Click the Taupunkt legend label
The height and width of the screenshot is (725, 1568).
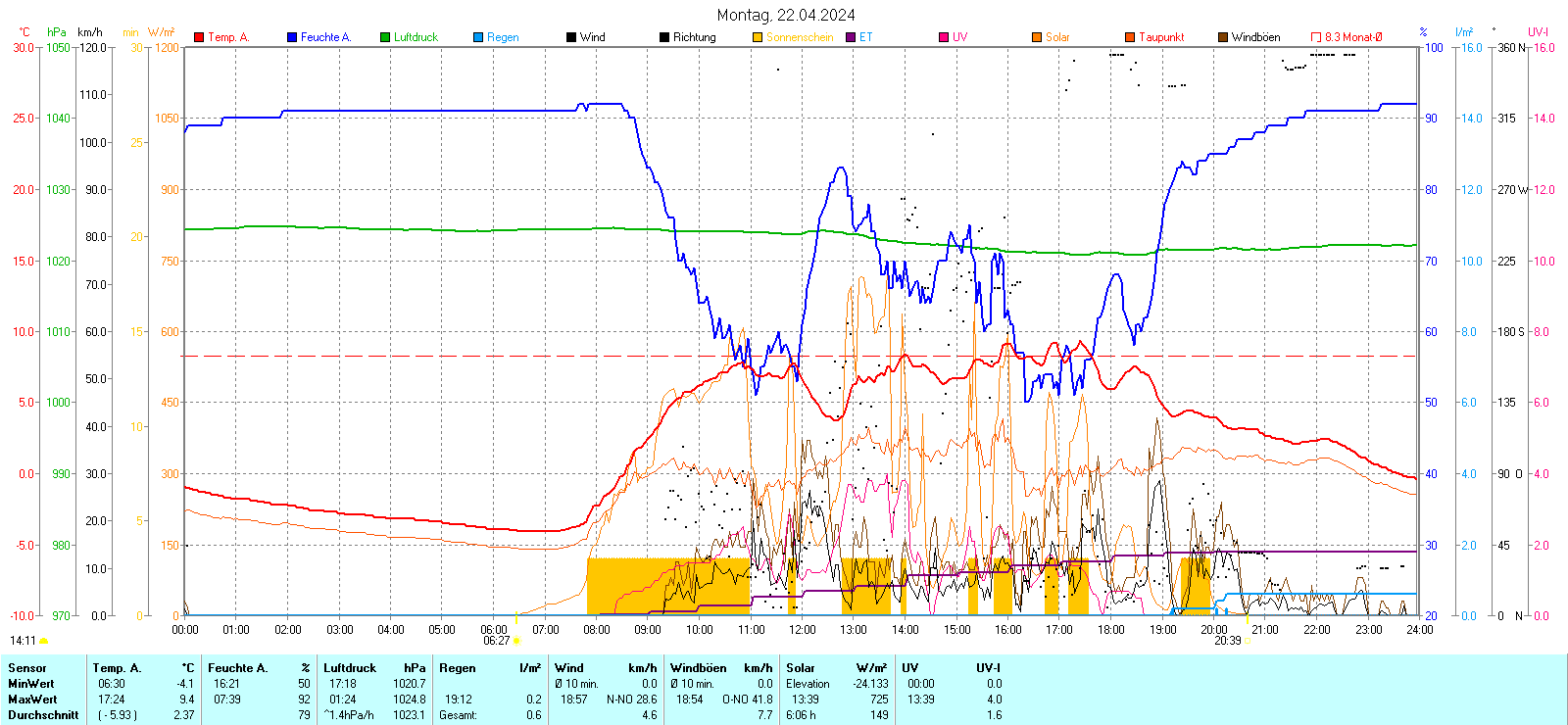click(x=1161, y=37)
